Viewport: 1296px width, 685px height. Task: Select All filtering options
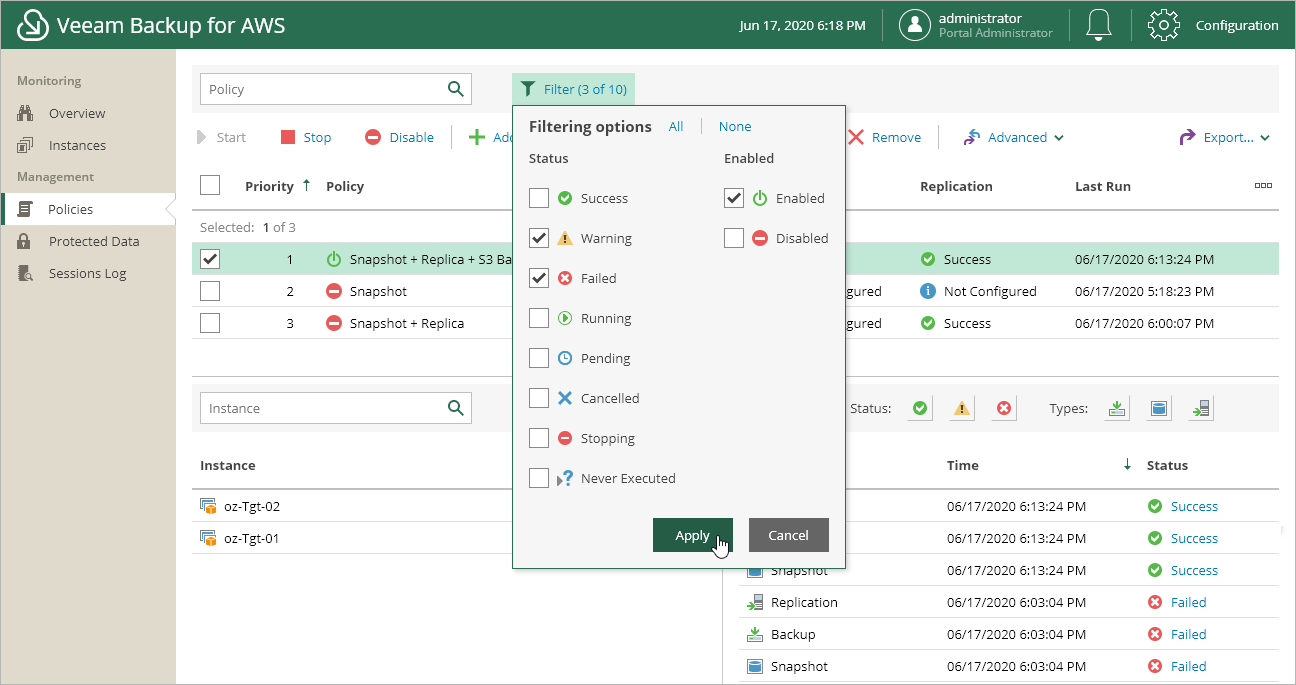coord(676,126)
